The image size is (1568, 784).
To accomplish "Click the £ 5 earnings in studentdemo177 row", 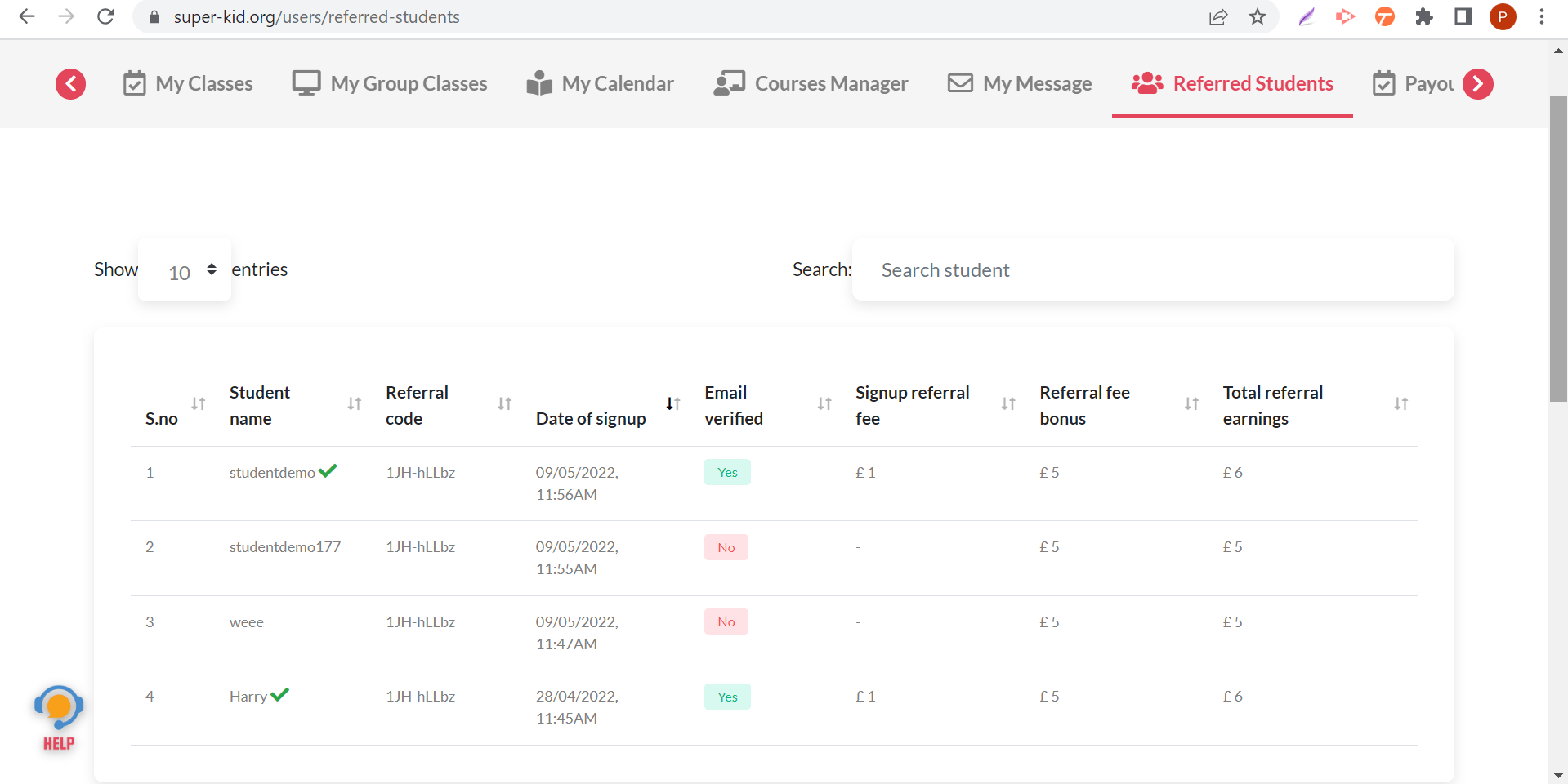I will [x=1233, y=547].
